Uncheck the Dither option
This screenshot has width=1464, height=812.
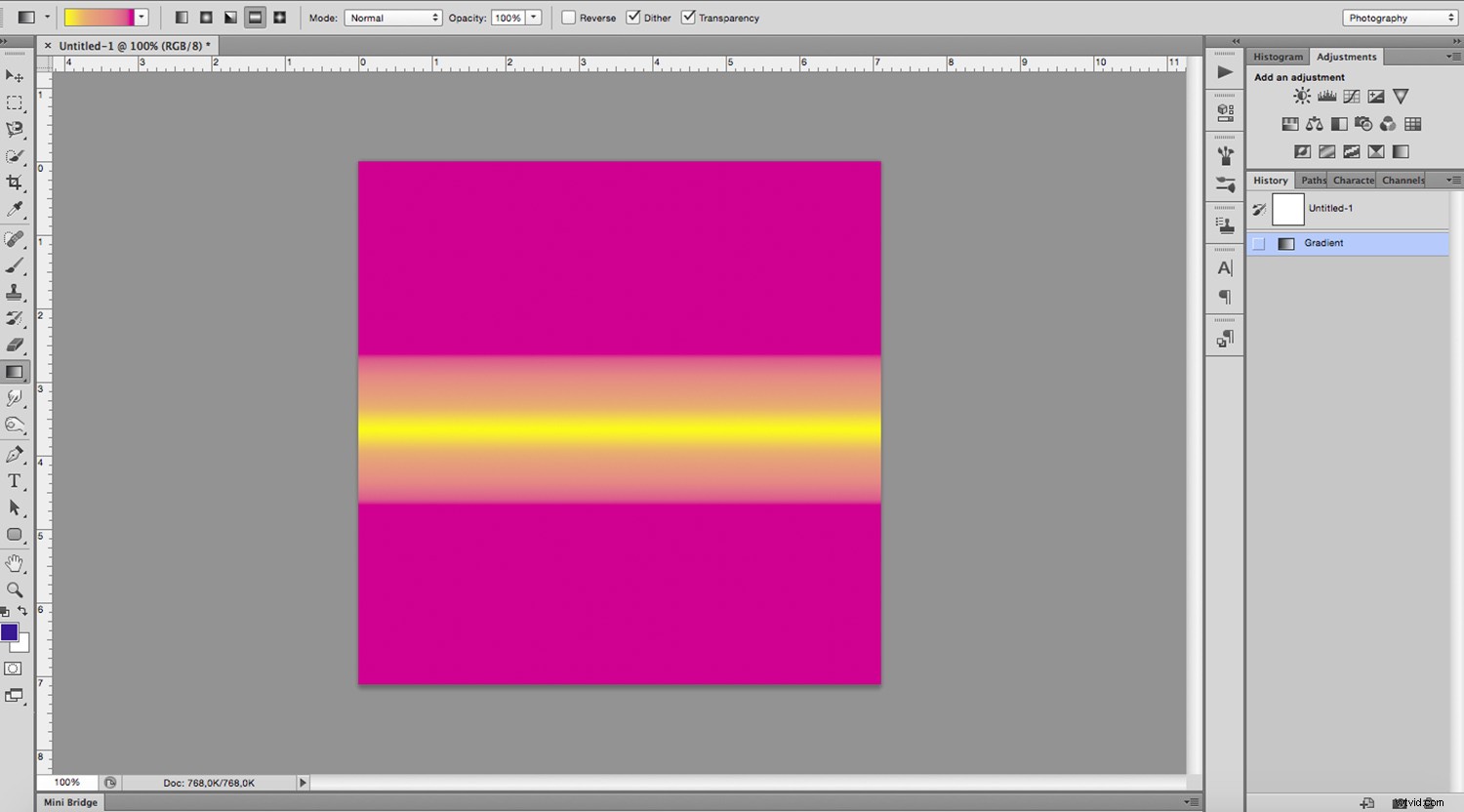pos(632,17)
